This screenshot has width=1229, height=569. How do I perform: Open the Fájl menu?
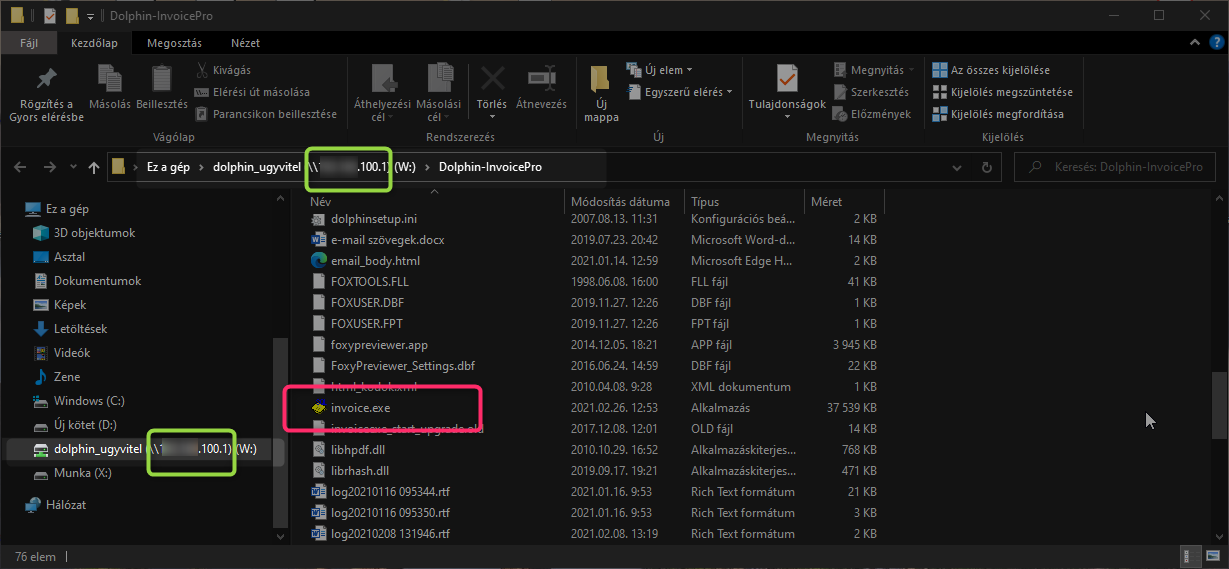point(29,43)
